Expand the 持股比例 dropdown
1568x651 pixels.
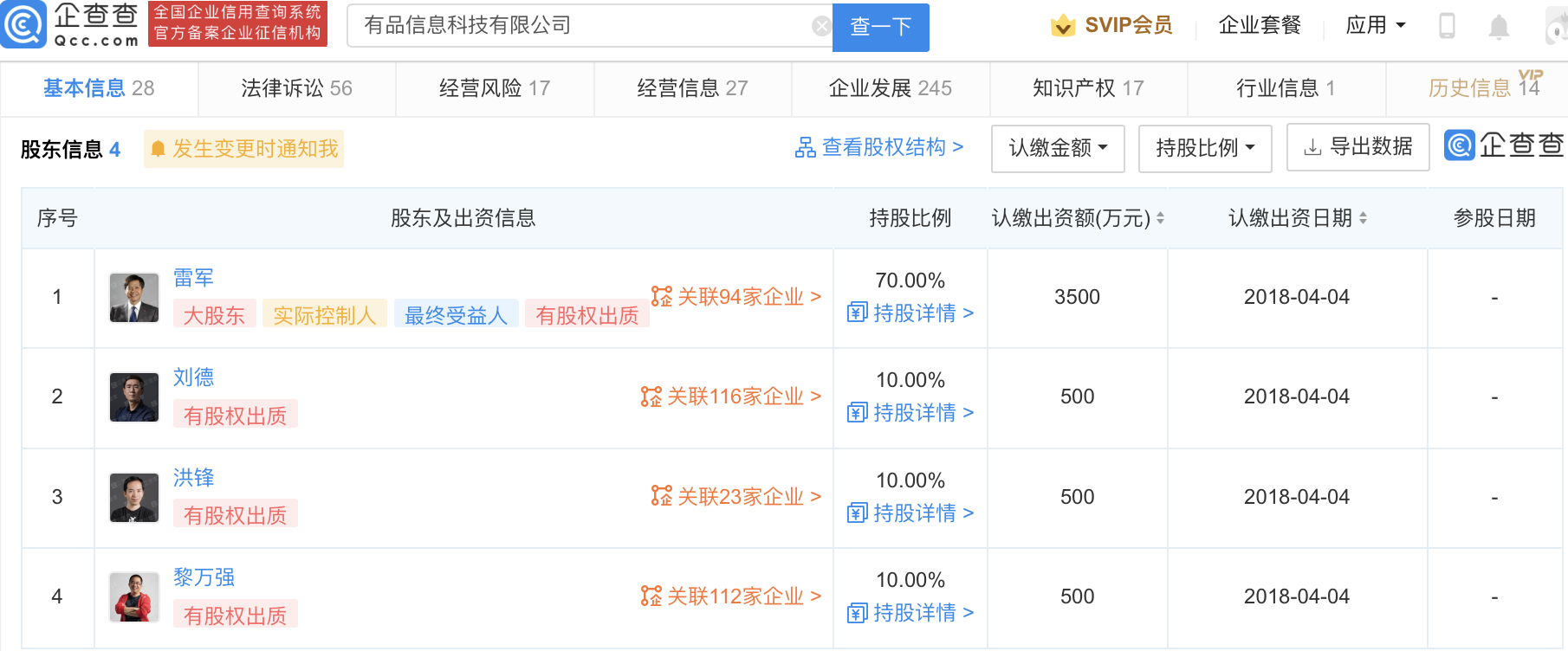1205,148
